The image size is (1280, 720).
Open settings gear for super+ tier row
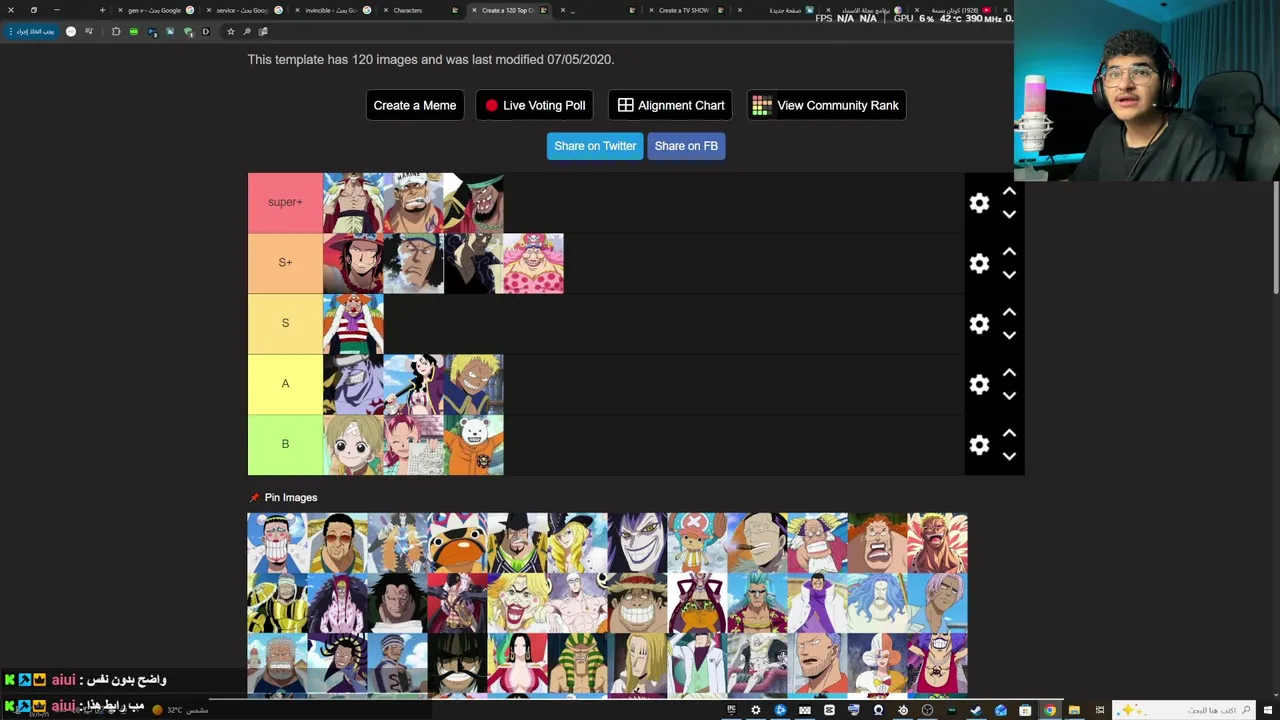[x=979, y=203]
